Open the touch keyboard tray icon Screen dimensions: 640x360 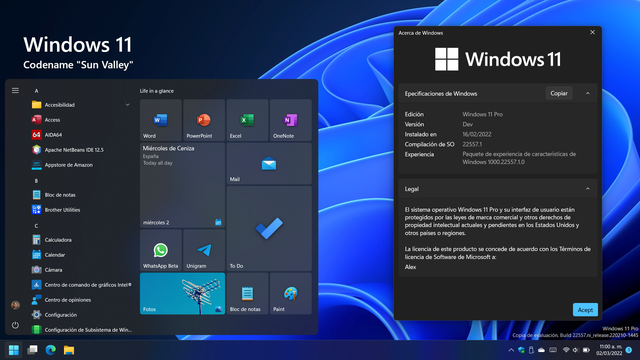553,350
